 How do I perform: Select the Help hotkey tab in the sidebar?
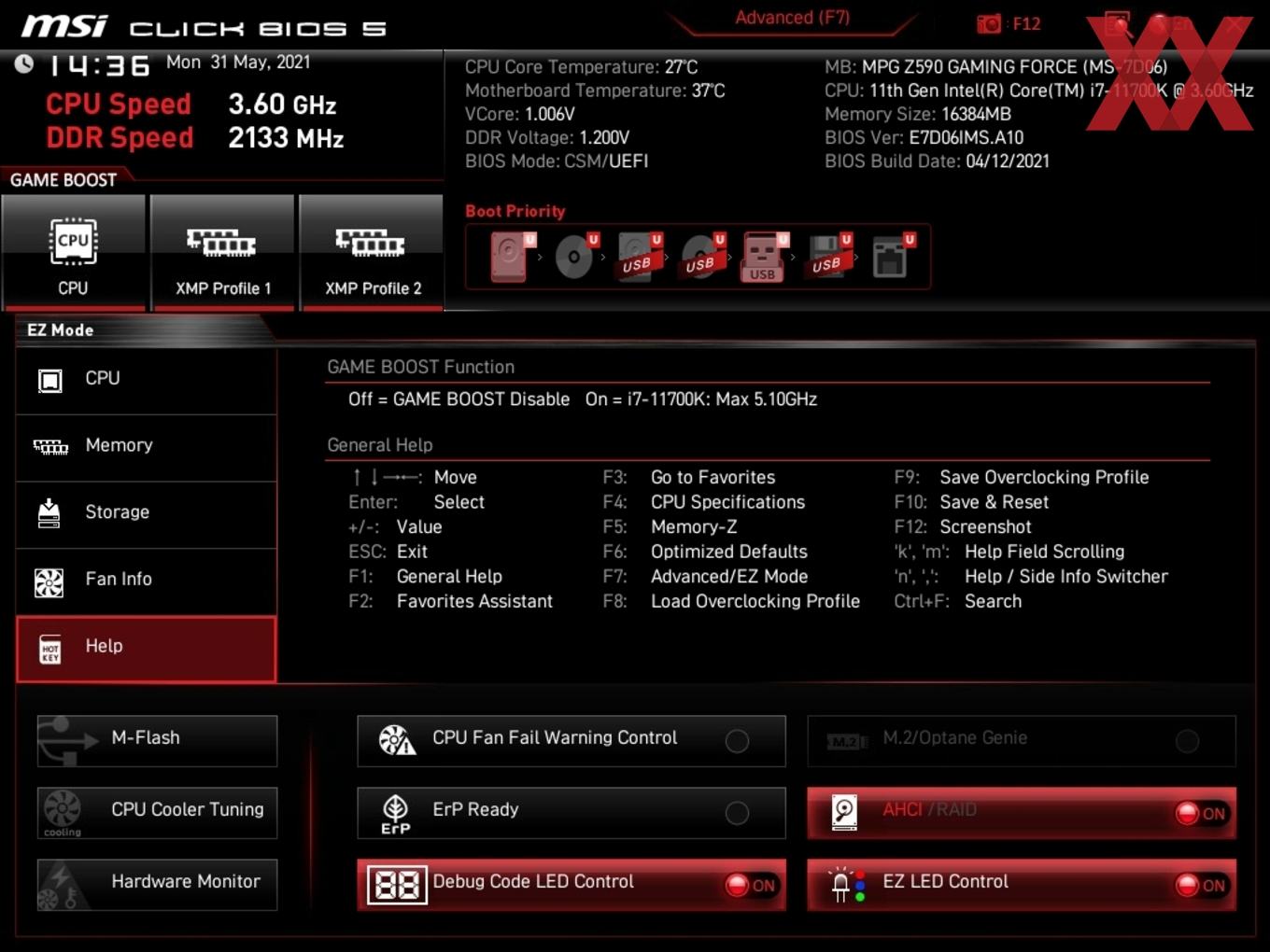(147, 649)
